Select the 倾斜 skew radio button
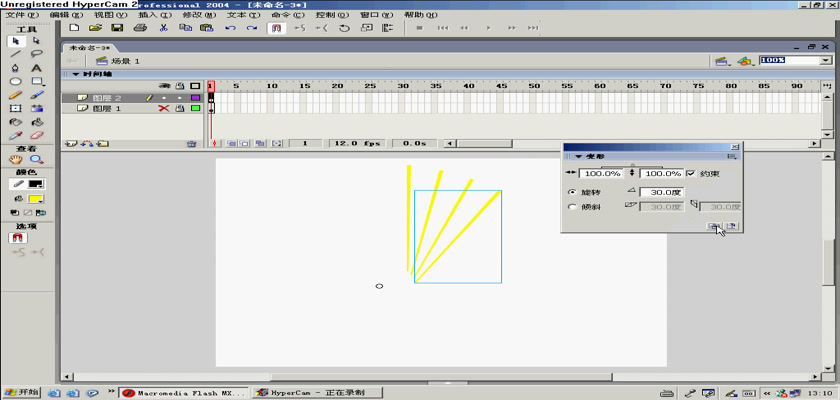This screenshot has width=840, height=400. point(572,207)
